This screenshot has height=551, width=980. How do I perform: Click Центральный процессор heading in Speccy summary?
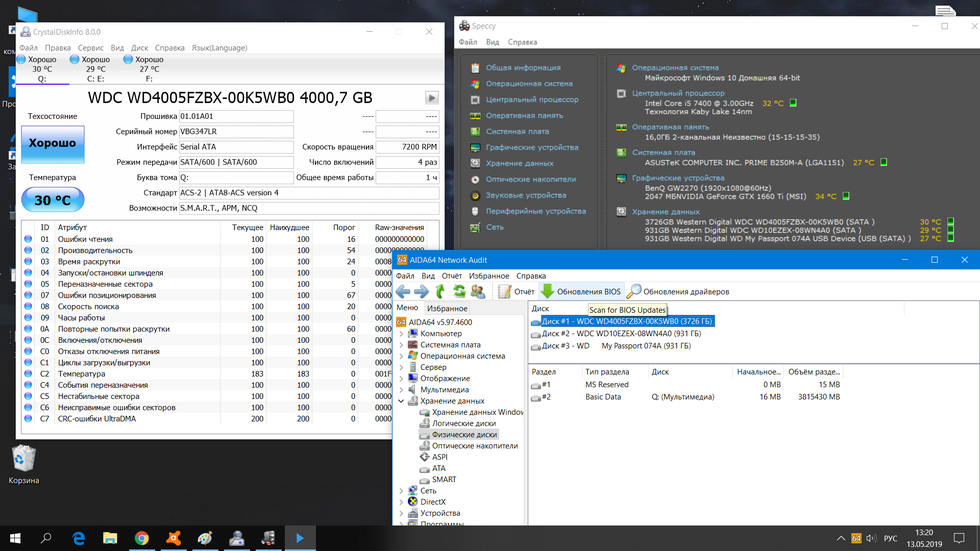[678, 93]
